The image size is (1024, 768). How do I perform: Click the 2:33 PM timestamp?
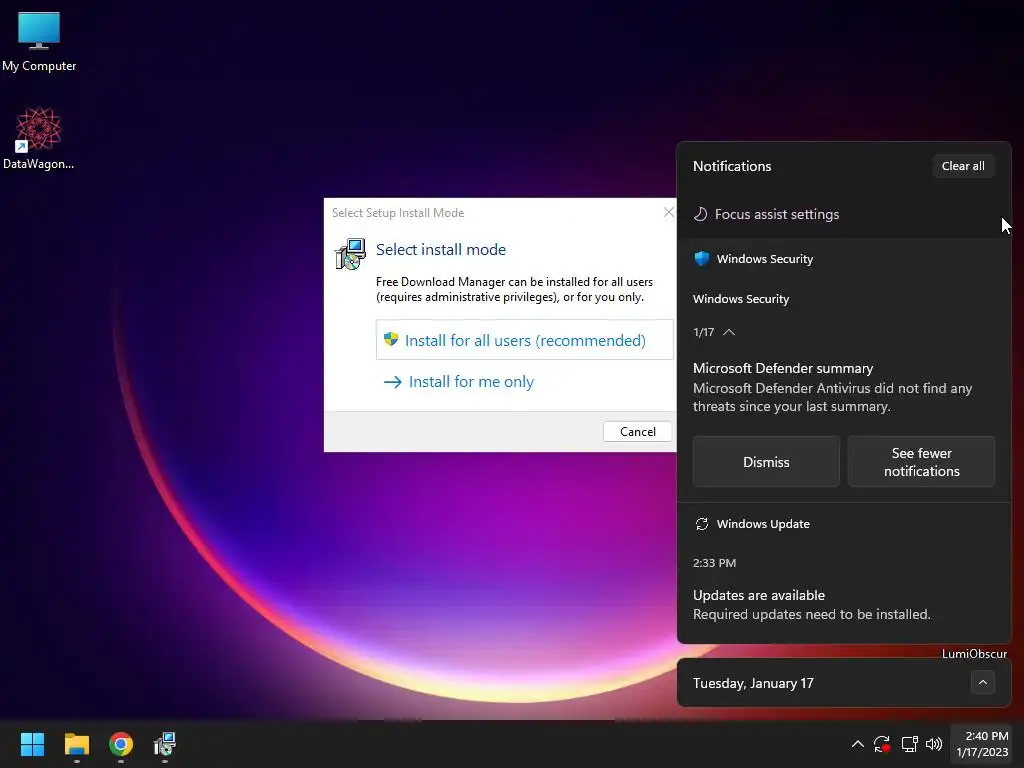[714, 563]
